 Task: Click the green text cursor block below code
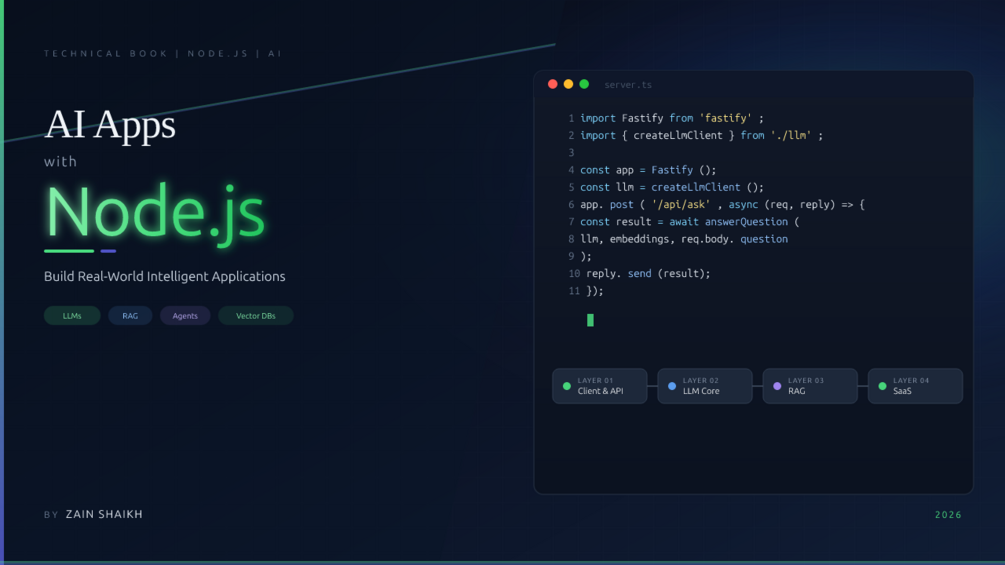[x=590, y=320]
